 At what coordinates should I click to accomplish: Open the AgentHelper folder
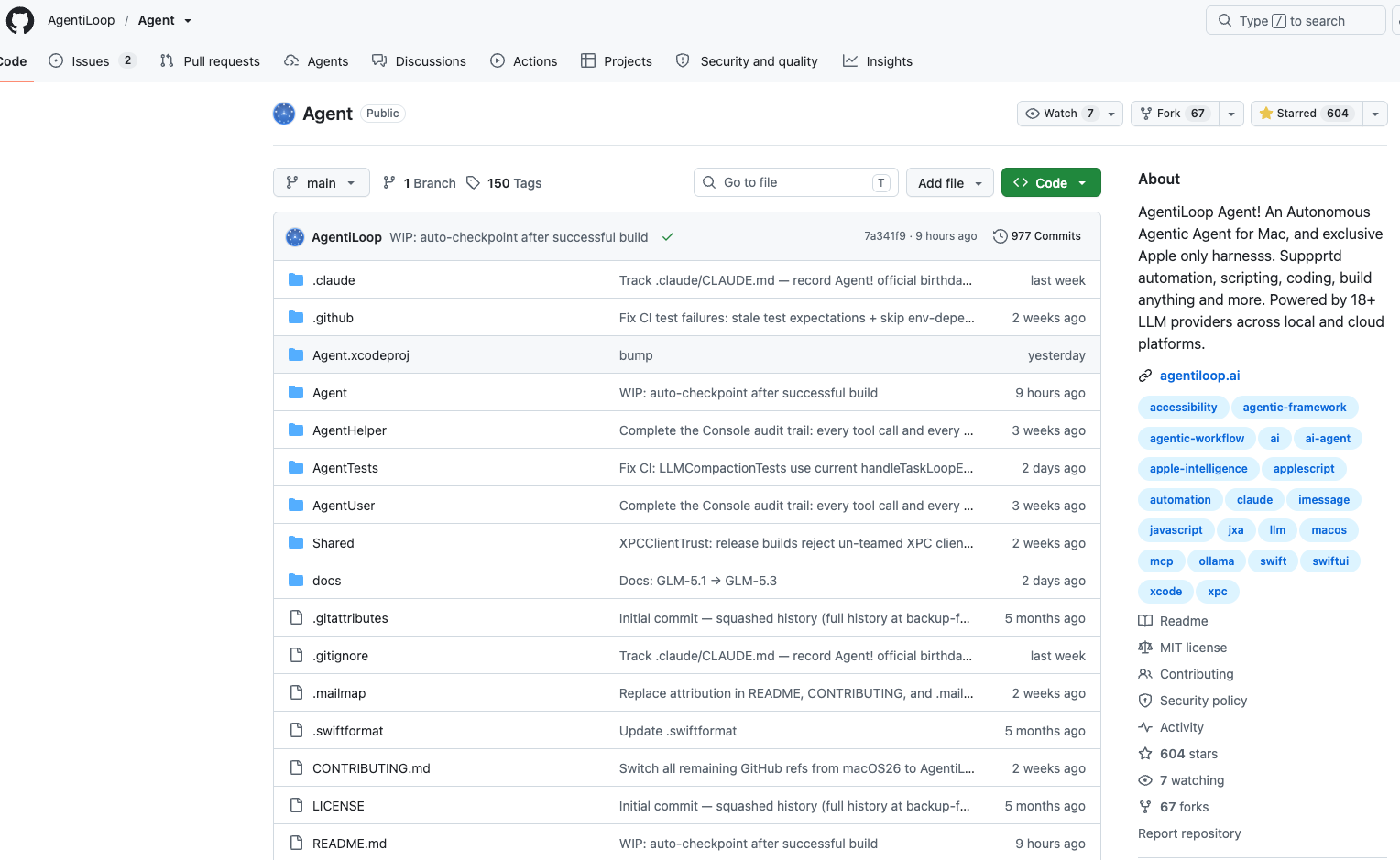349,430
